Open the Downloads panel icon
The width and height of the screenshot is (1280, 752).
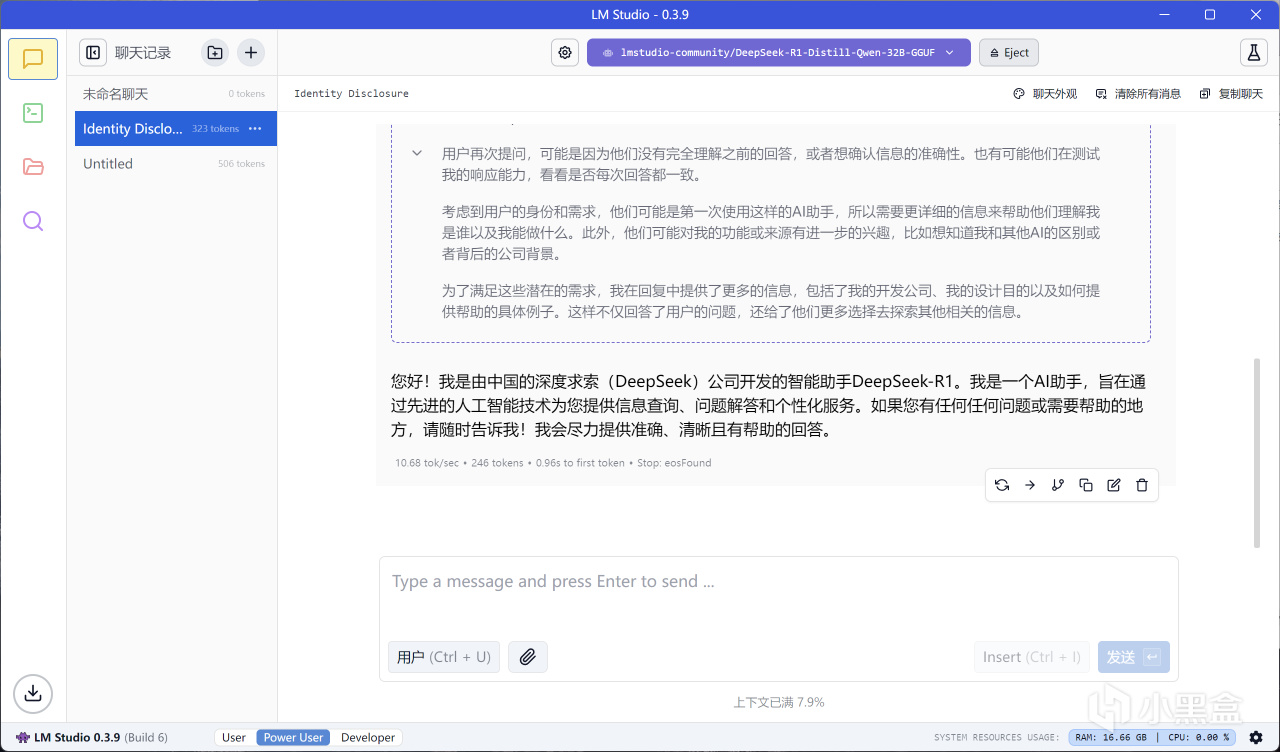pyautogui.click(x=33, y=692)
